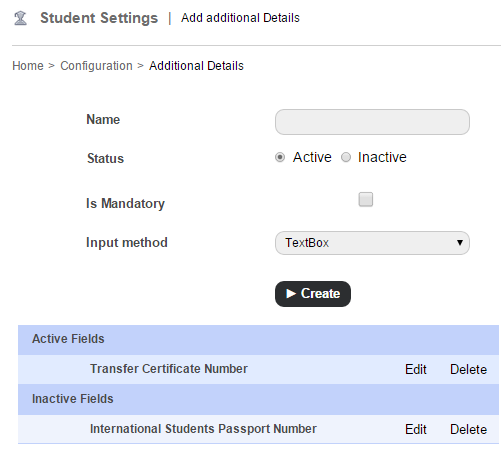Edit Transfer Certificate Number field

(x=416, y=369)
